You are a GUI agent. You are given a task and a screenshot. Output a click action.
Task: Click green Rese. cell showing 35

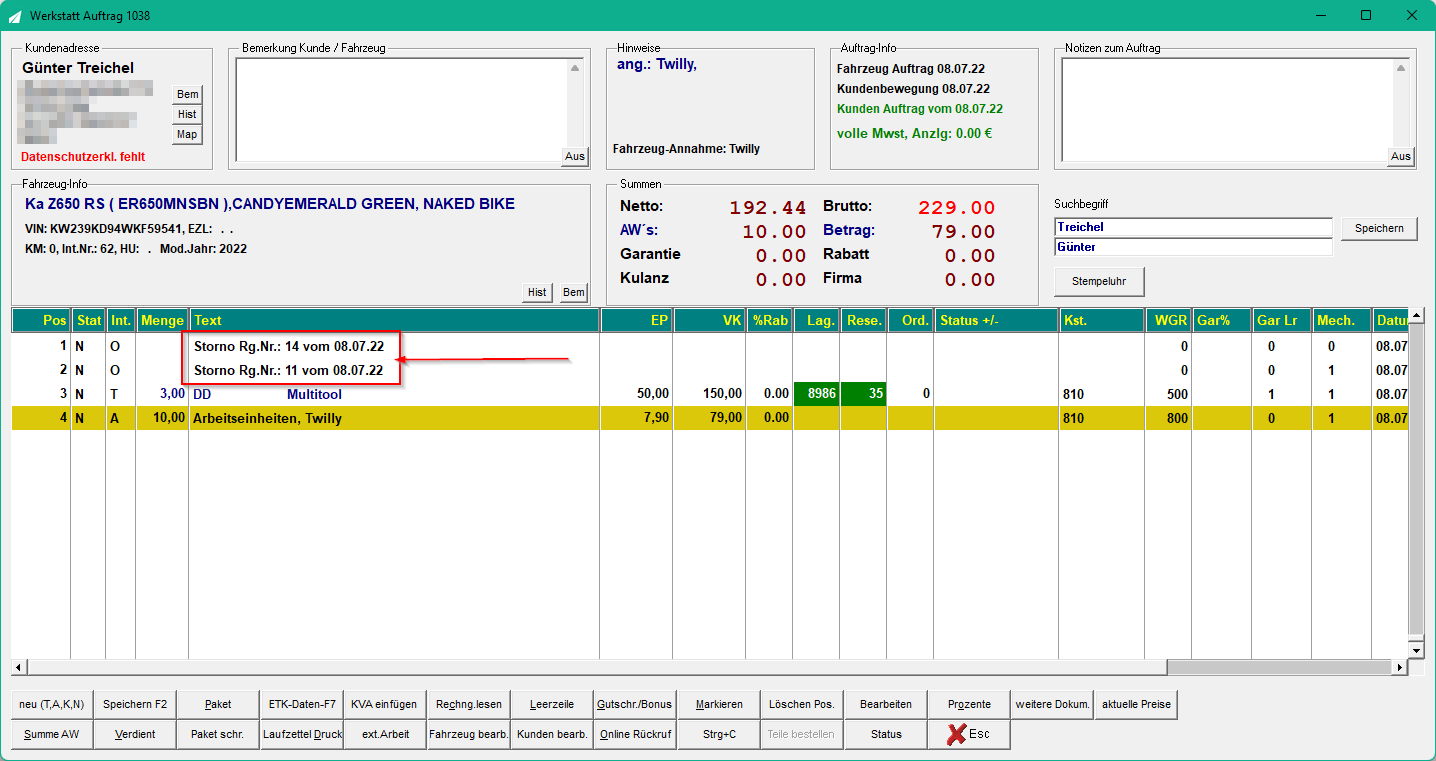863,394
